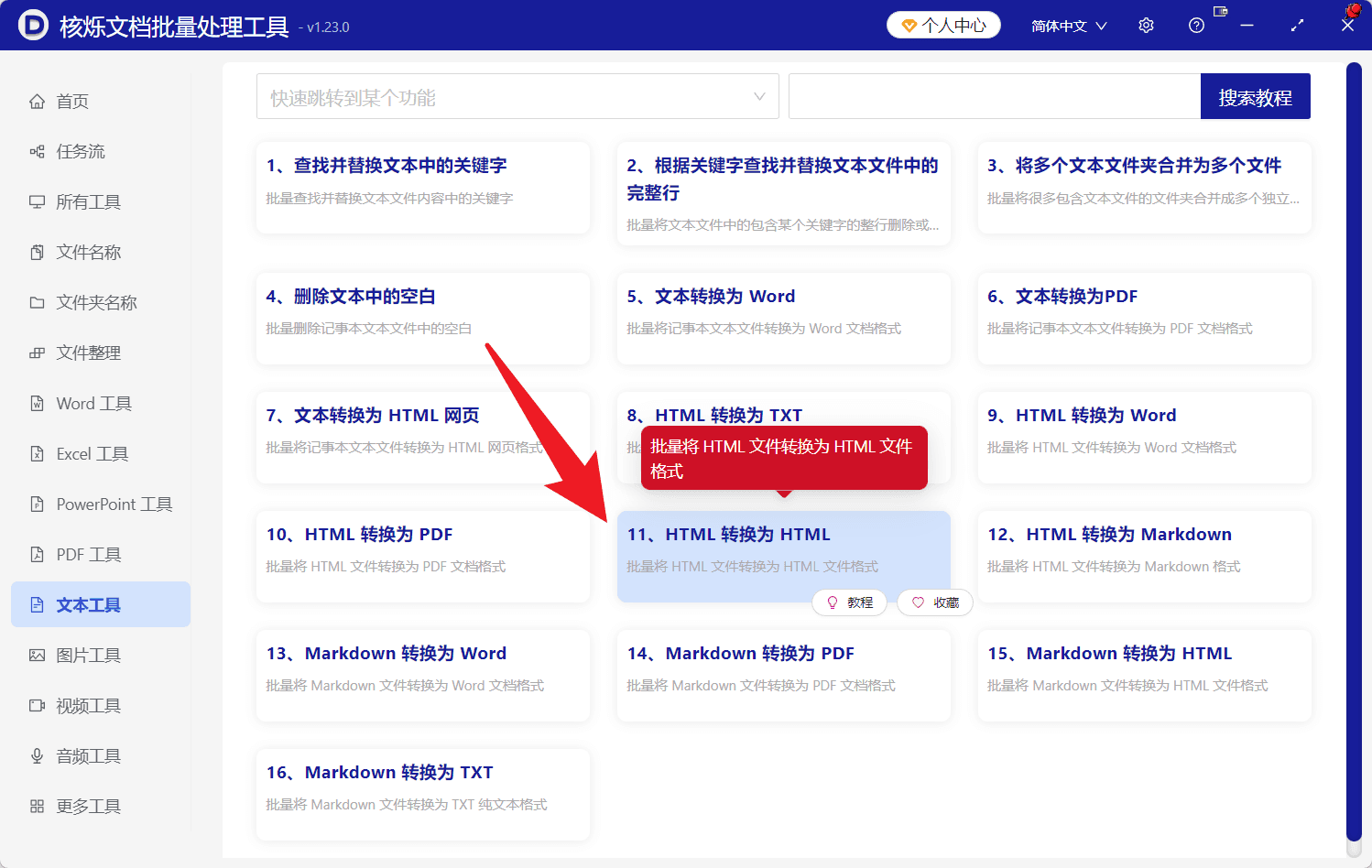Open the PDF 工具 menu item
This screenshot has width=1372, height=868.
coord(101,554)
